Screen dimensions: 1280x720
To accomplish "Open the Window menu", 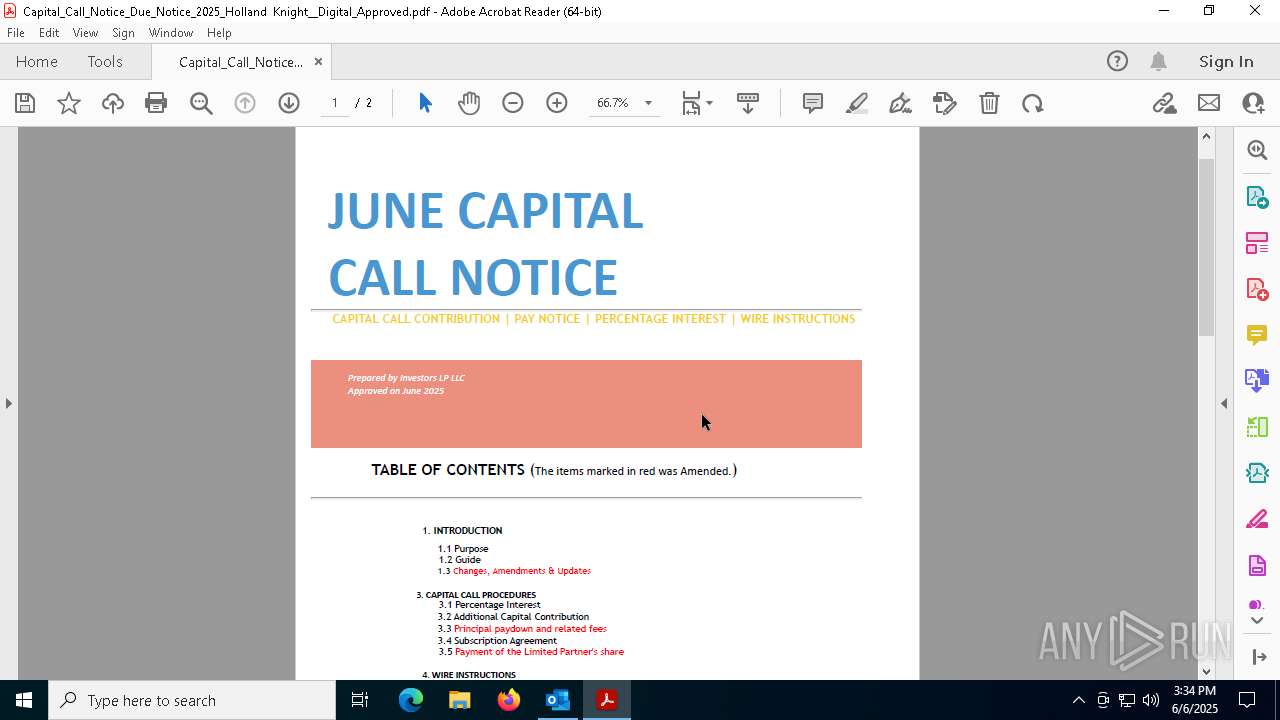I will point(171,33).
